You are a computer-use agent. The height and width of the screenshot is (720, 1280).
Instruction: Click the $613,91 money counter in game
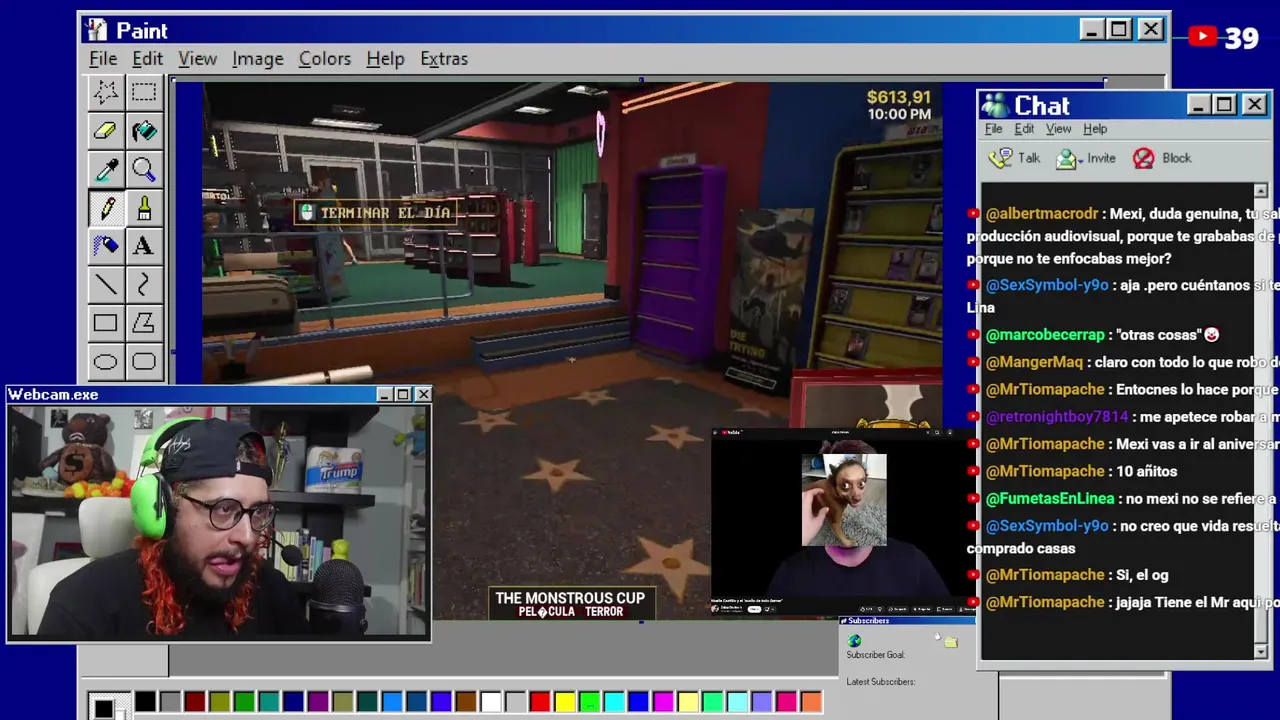pyautogui.click(x=899, y=97)
